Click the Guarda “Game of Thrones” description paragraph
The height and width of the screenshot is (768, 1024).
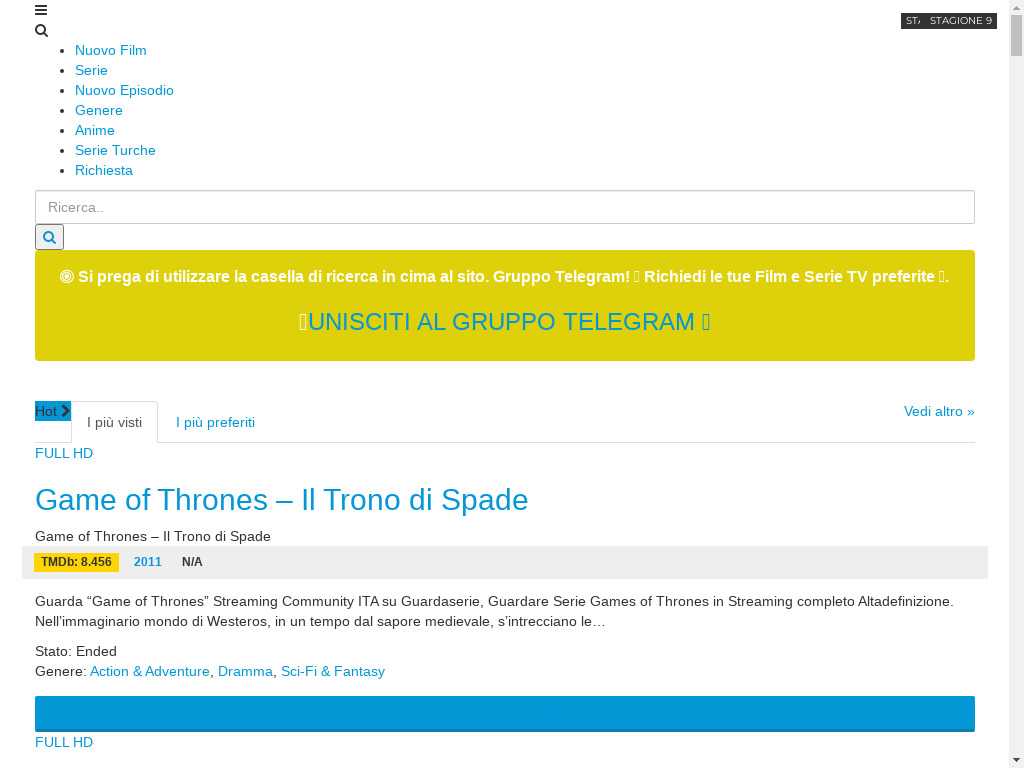[494, 611]
